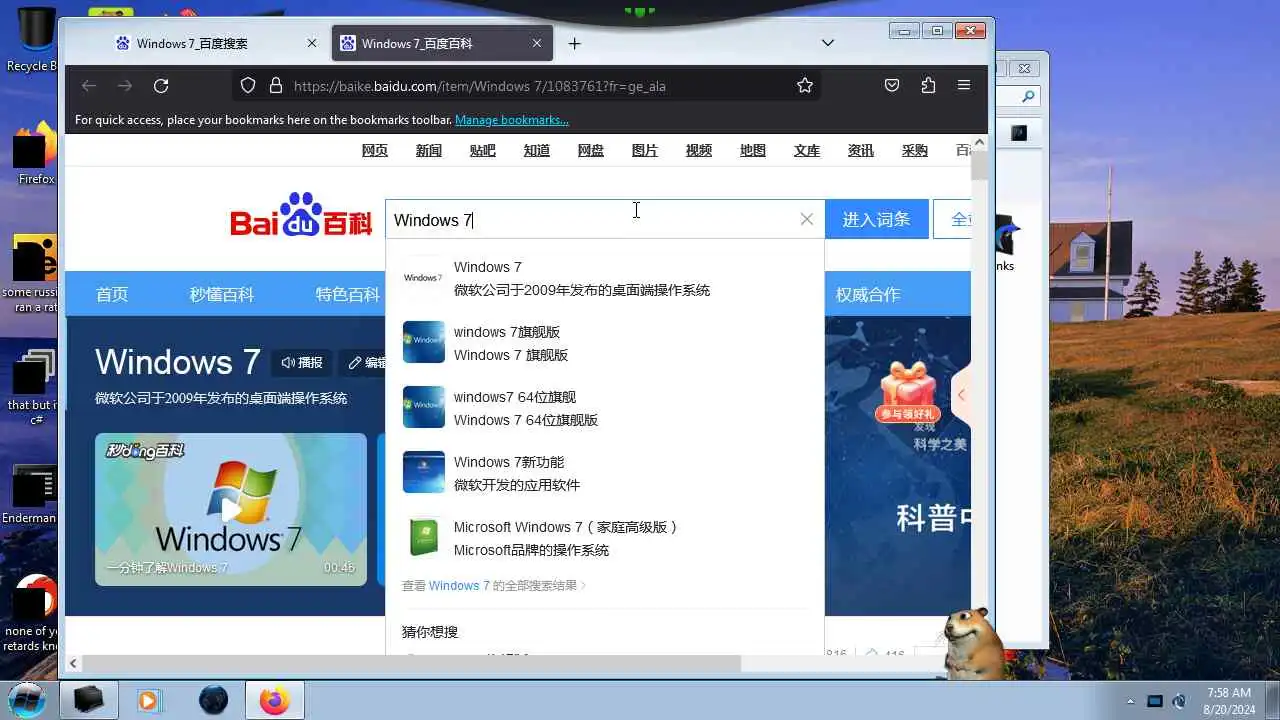The image size is (1280, 720).
Task: Open 查看 Windows 7 的全部搜索结果 link
Action: (x=494, y=586)
